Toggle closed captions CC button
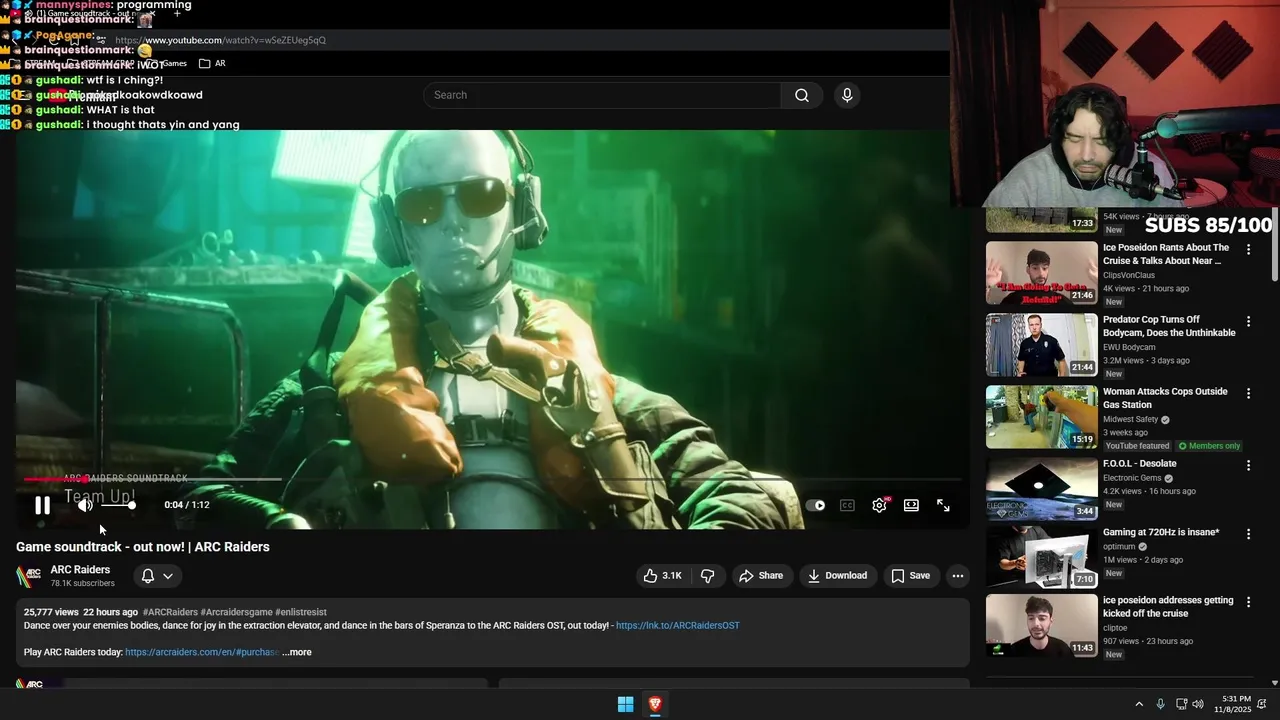1280x720 pixels. tap(847, 505)
